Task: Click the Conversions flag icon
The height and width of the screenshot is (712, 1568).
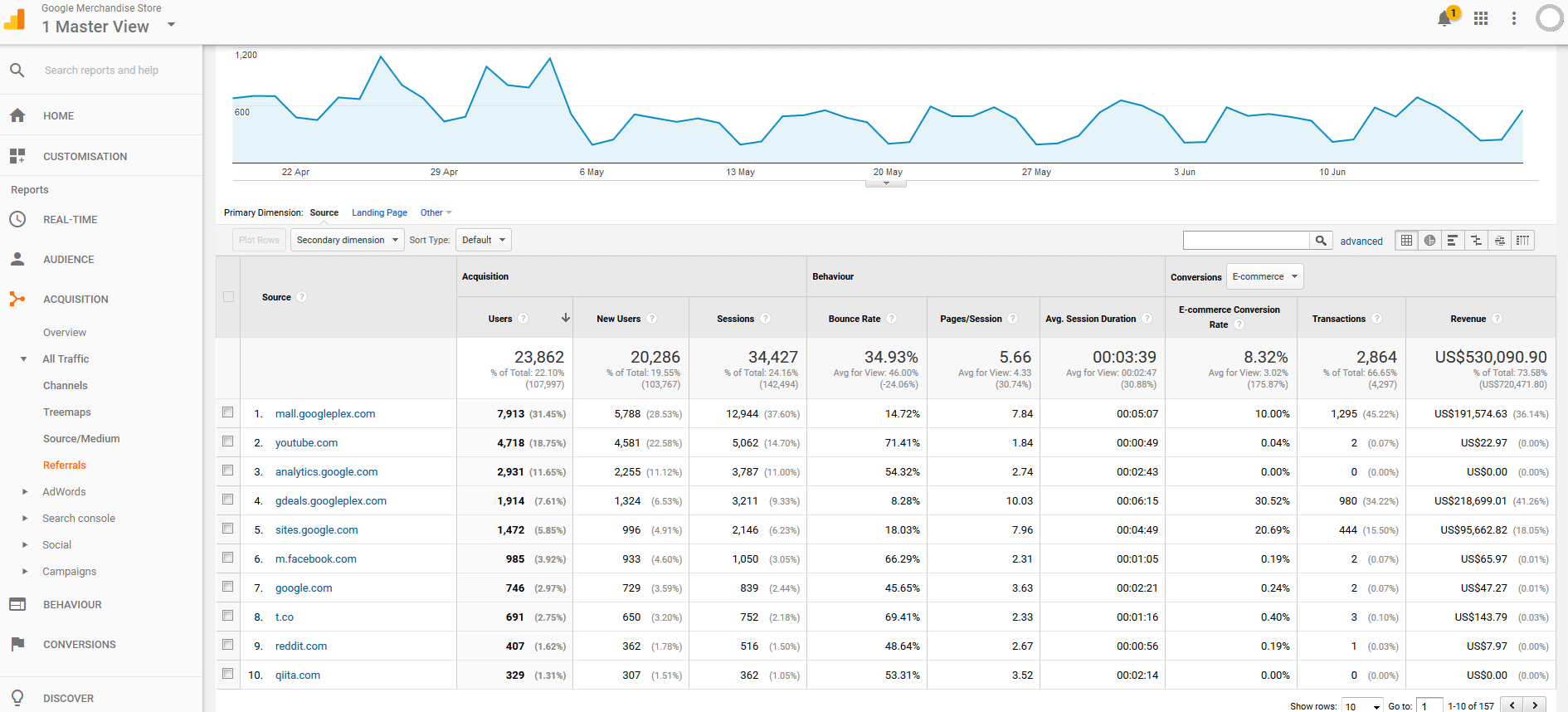Action: click(17, 644)
